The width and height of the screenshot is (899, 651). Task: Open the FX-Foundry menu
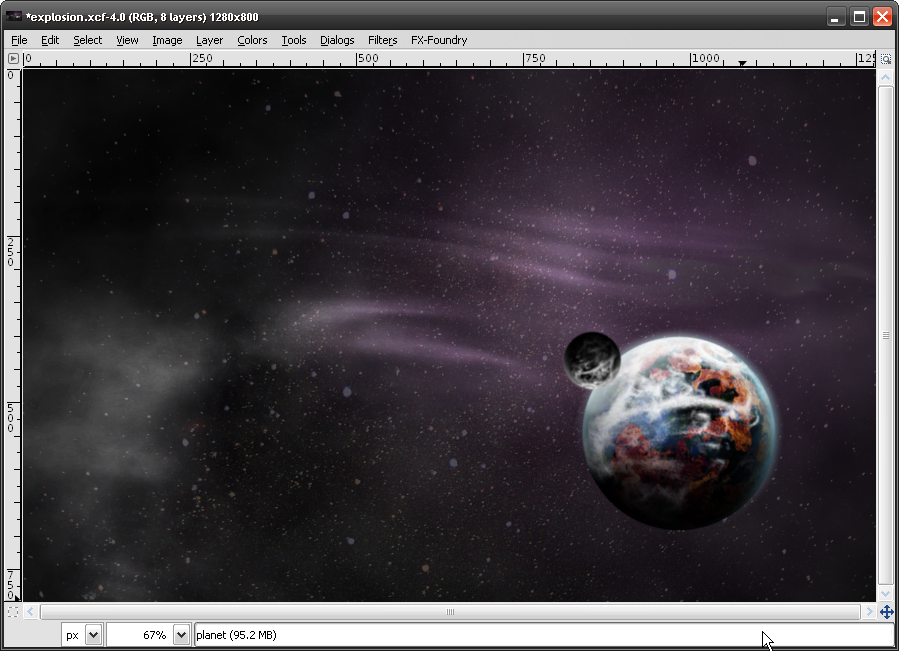439,40
